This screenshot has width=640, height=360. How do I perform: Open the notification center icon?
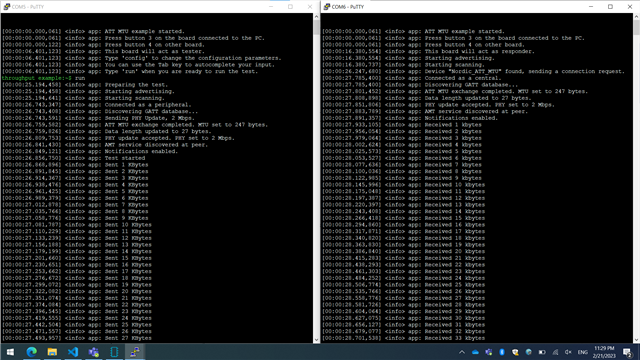(x=628, y=352)
